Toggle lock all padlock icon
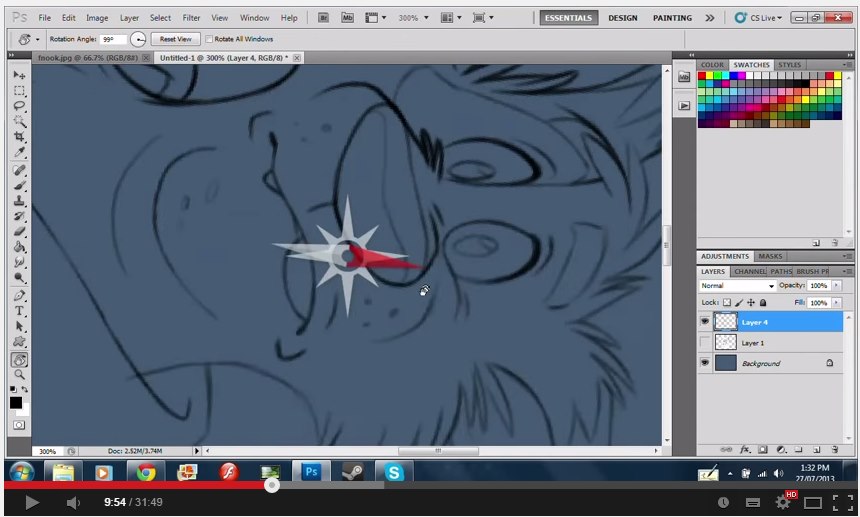This screenshot has height=517, width=860. point(763,303)
